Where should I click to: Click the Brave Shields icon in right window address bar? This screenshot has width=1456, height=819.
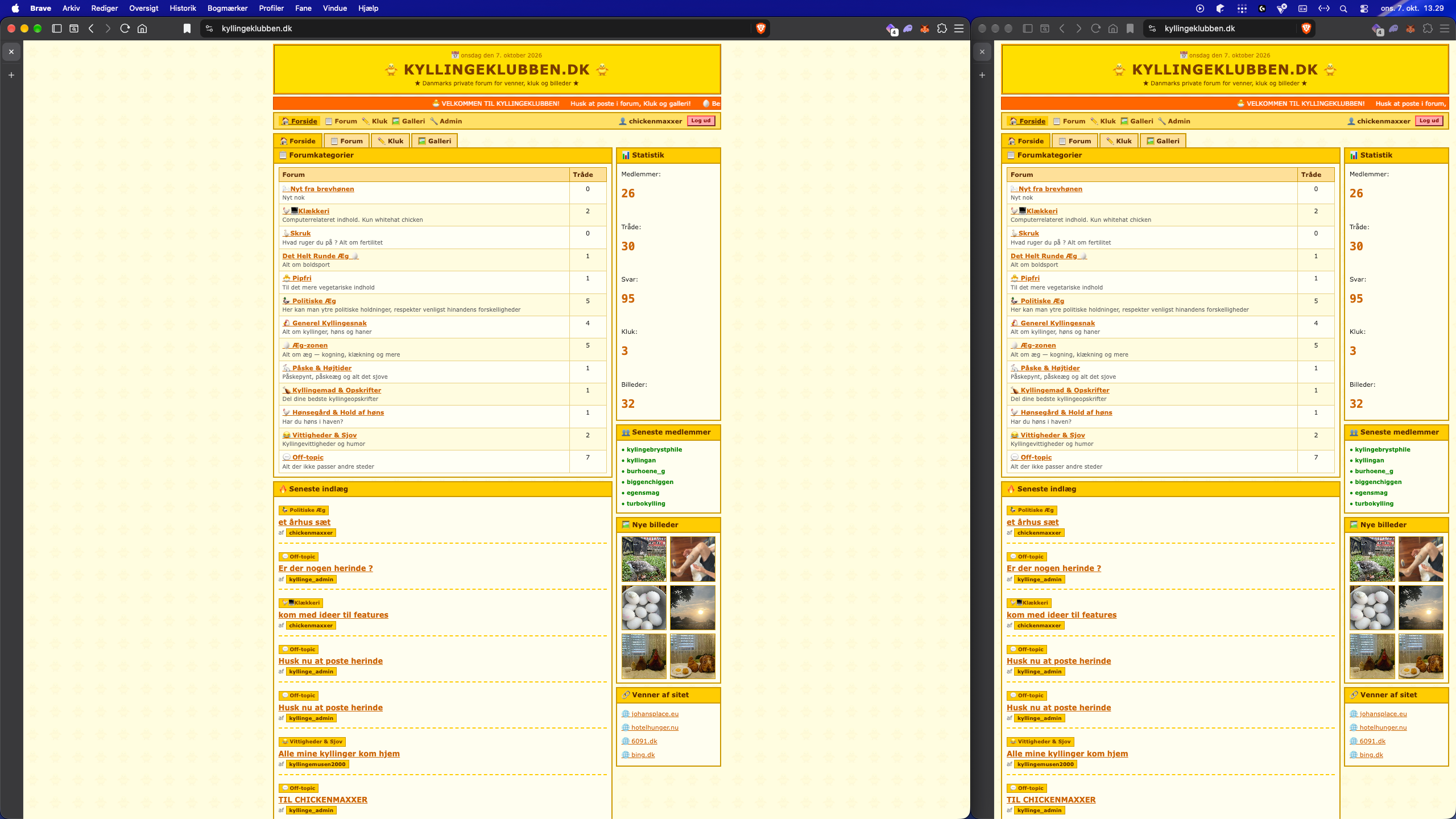point(1306,28)
